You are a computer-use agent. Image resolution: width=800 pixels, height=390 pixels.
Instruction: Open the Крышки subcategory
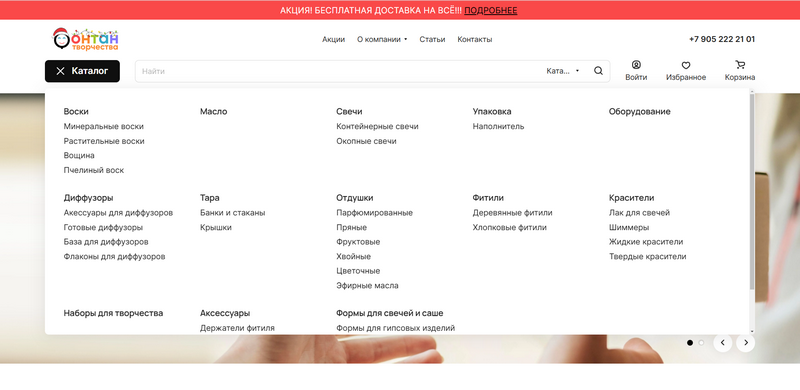coord(216,227)
